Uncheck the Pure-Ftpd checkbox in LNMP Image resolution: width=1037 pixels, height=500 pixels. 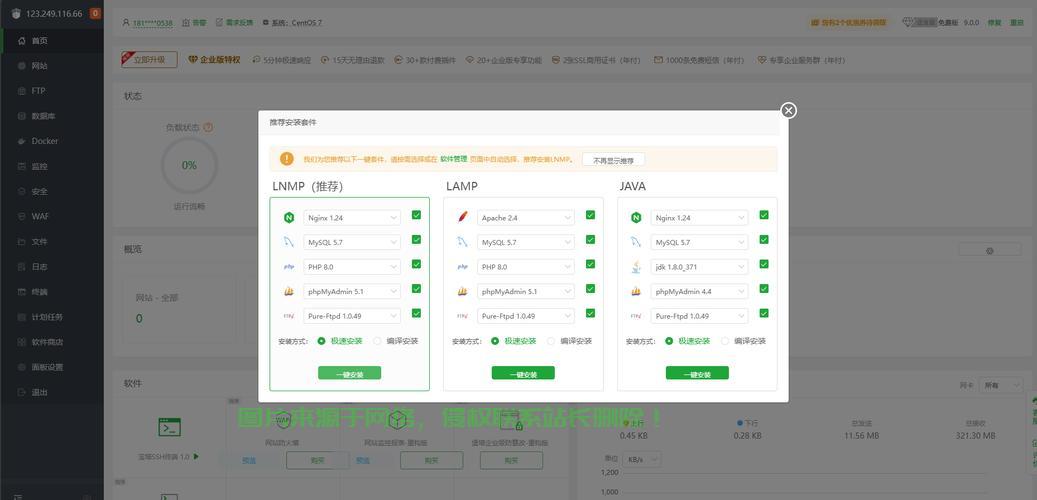click(x=416, y=313)
